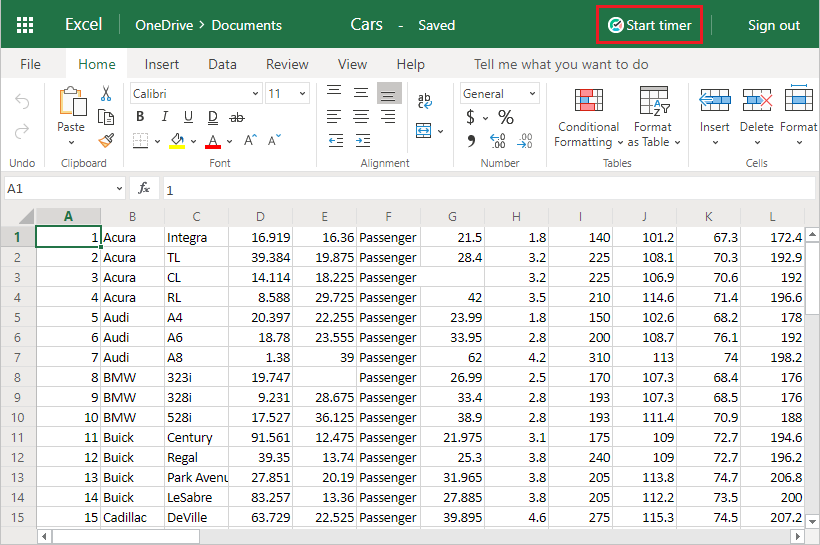820x545 pixels.
Task: Click Increase Decimal icon
Action: (x=497, y=140)
